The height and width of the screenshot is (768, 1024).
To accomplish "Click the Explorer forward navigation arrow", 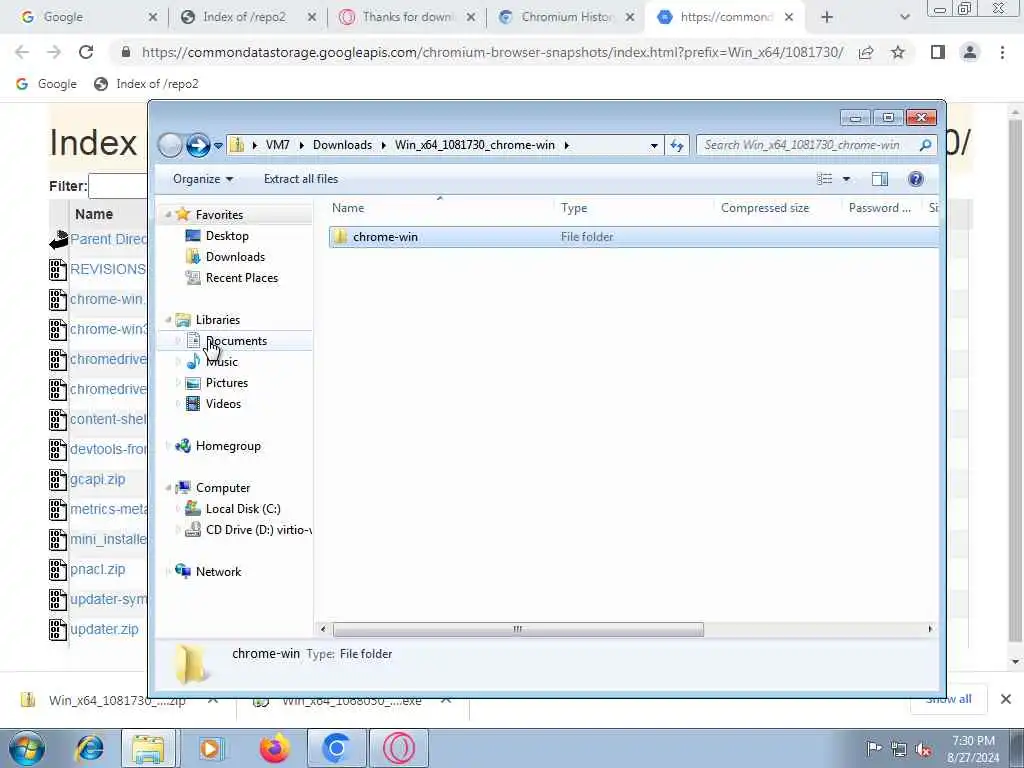I will 198,145.
